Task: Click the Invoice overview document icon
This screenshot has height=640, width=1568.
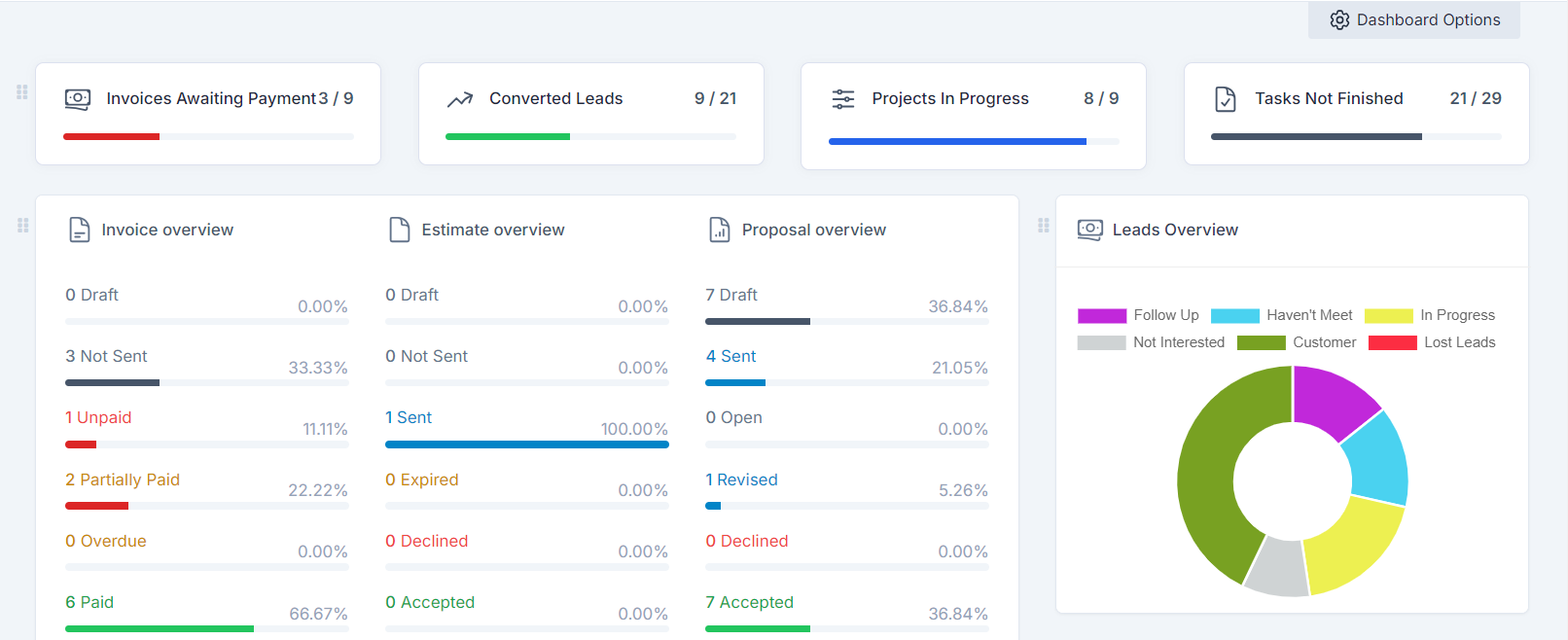Action: pyautogui.click(x=80, y=231)
